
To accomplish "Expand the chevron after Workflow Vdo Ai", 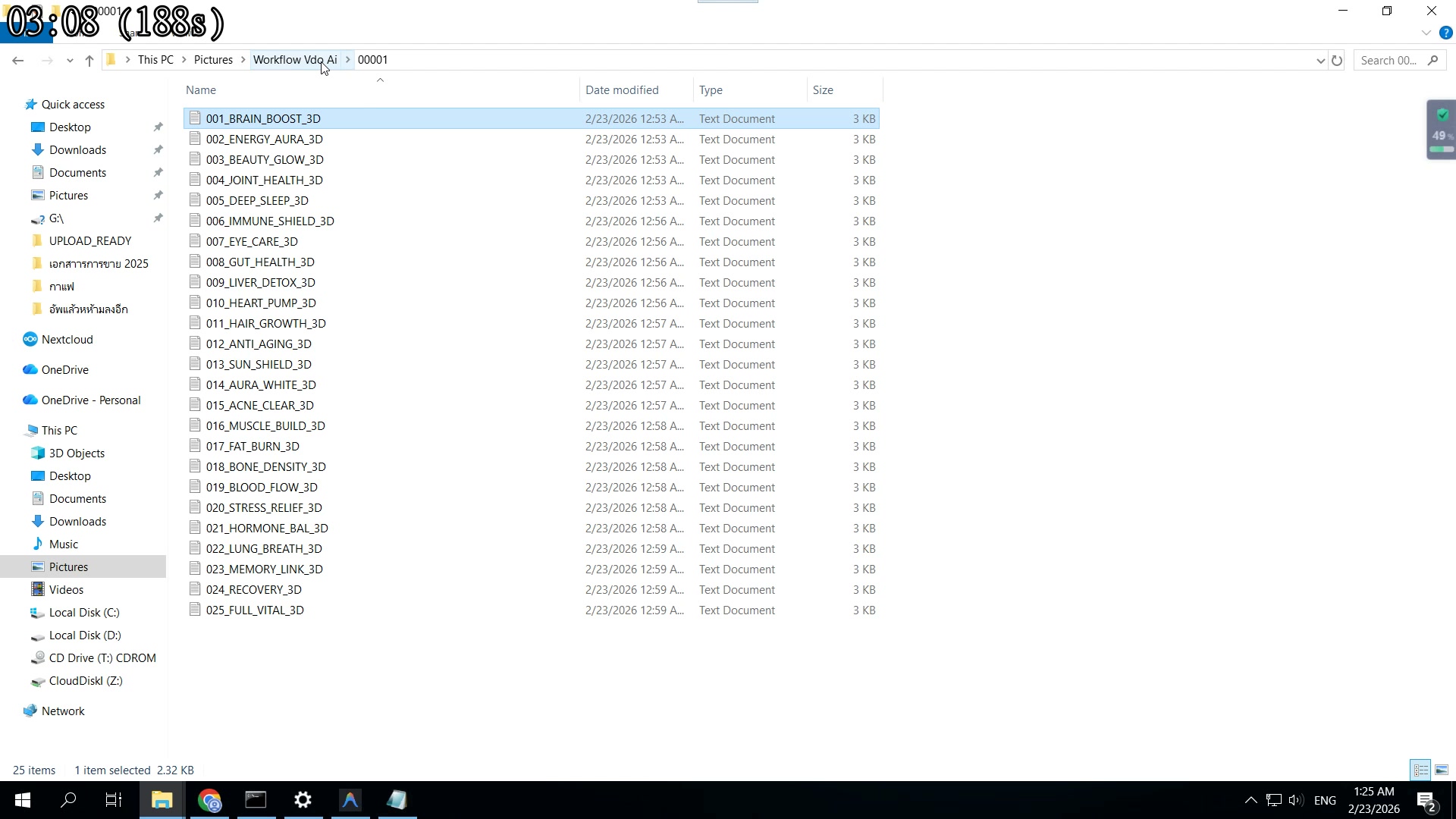I will click(348, 60).
